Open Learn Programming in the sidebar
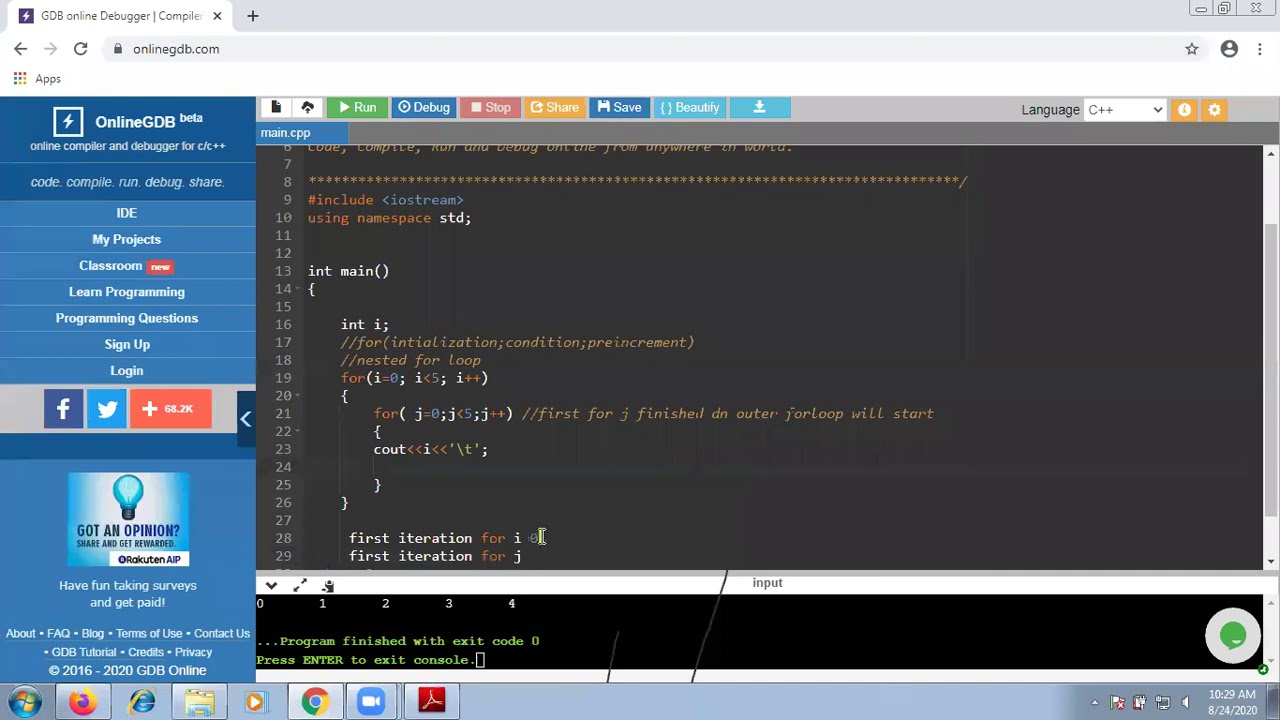 pos(126,292)
